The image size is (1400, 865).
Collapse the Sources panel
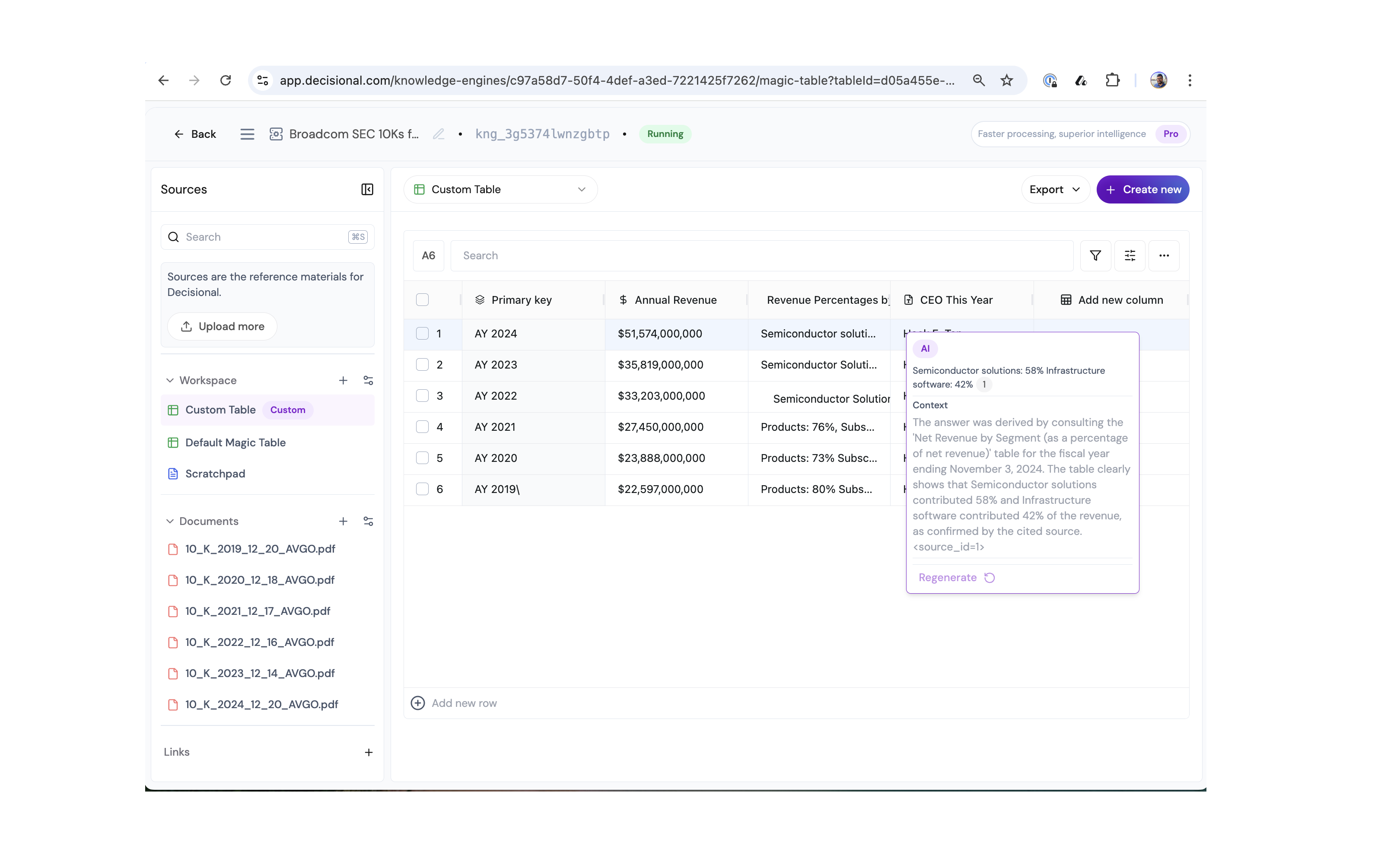tap(367, 189)
